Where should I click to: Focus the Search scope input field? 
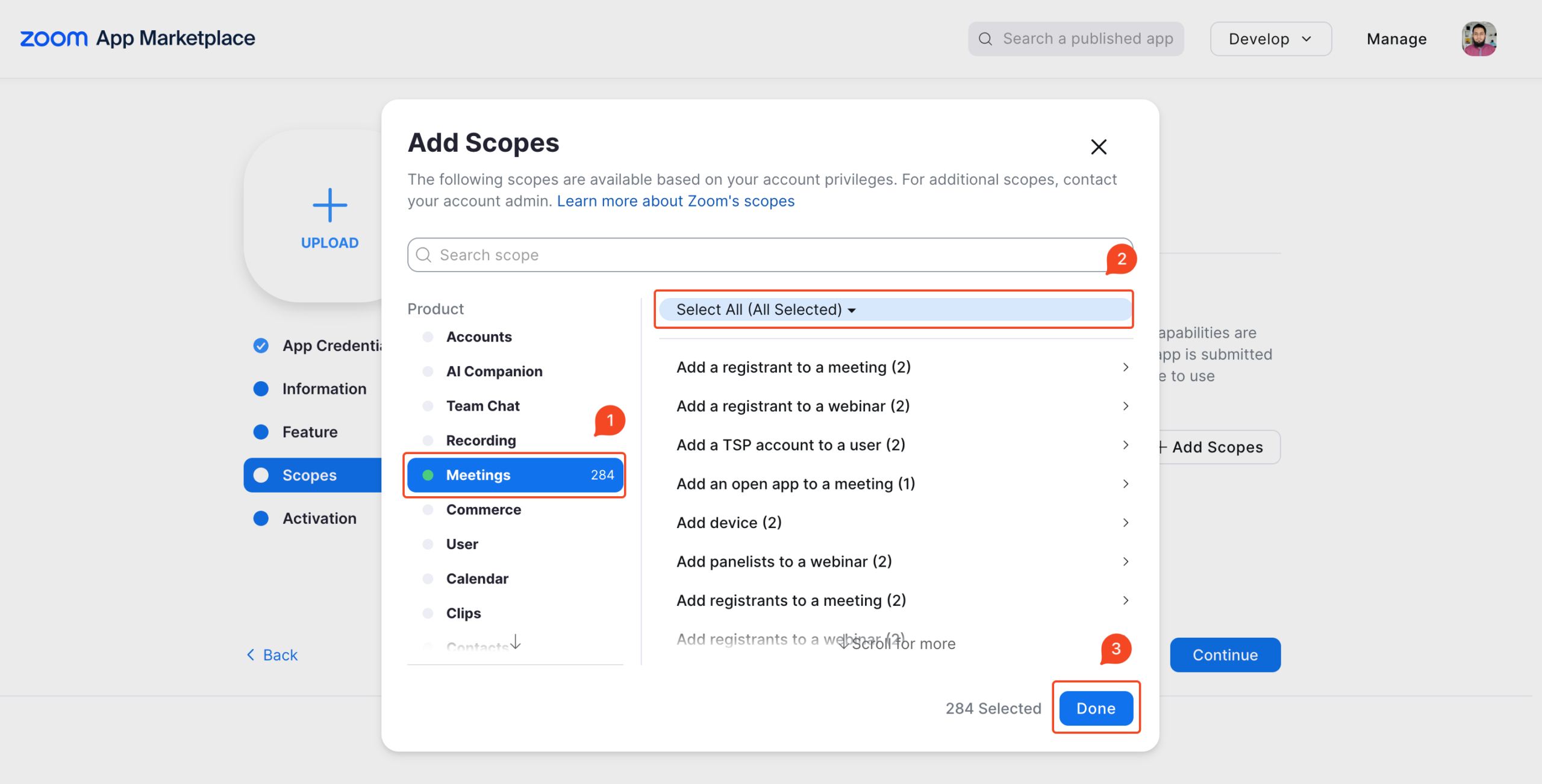click(770, 255)
